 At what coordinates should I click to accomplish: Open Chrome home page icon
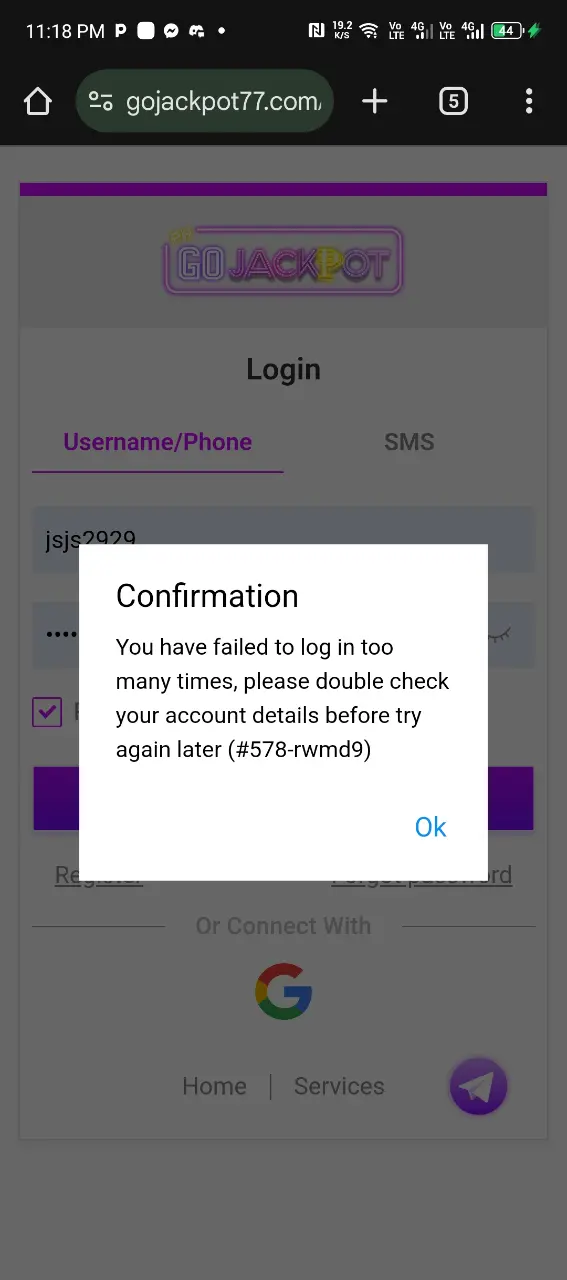[37, 101]
